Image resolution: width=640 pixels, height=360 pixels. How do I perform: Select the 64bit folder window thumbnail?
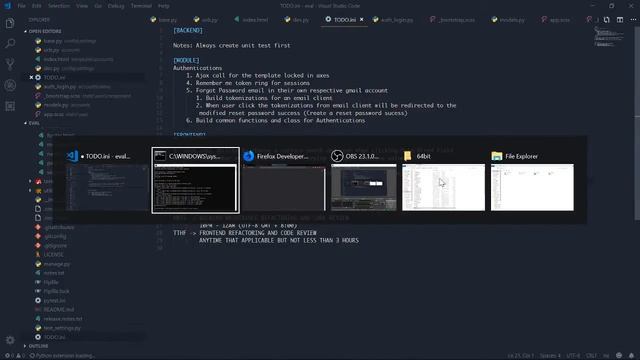click(x=443, y=180)
